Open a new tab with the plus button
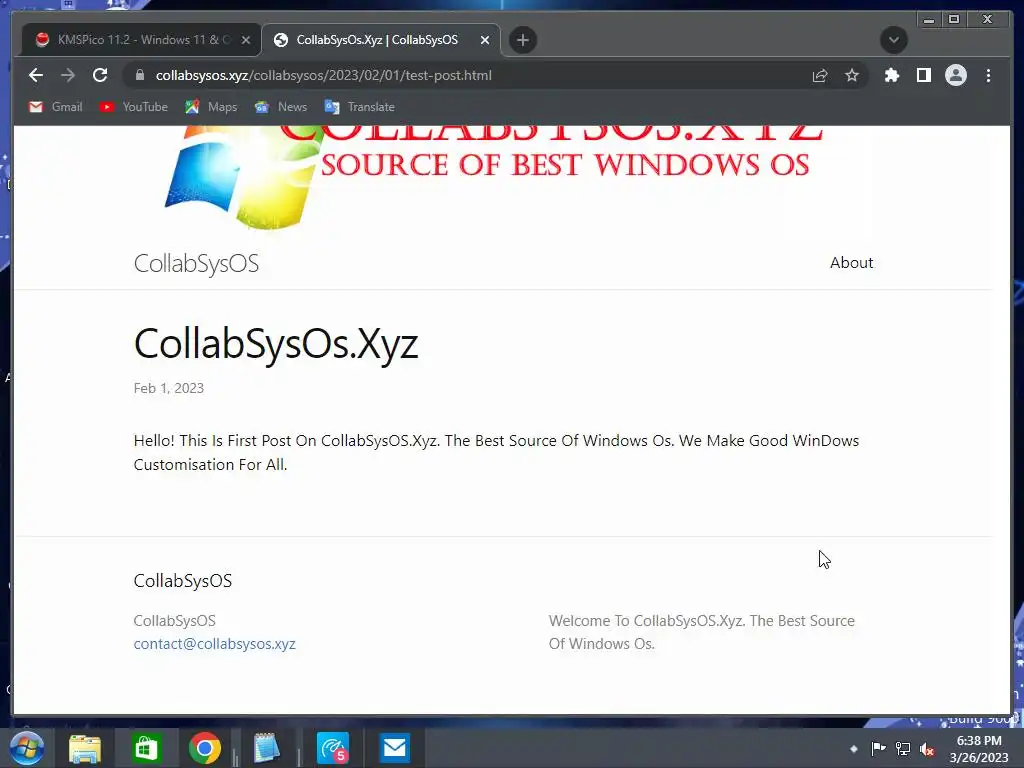Screen dimensions: 1024x768 point(522,40)
